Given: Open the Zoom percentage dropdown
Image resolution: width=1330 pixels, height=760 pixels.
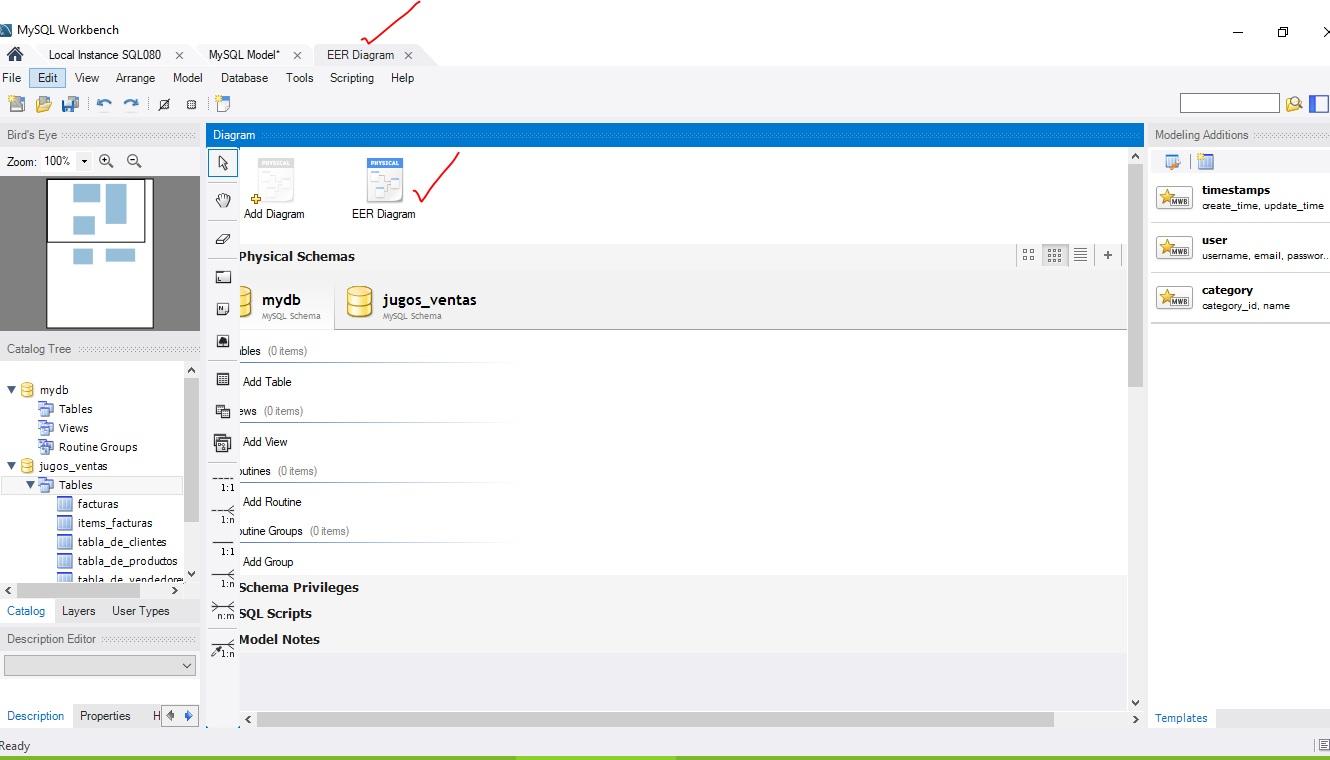Looking at the screenshot, I should tap(84, 161).
